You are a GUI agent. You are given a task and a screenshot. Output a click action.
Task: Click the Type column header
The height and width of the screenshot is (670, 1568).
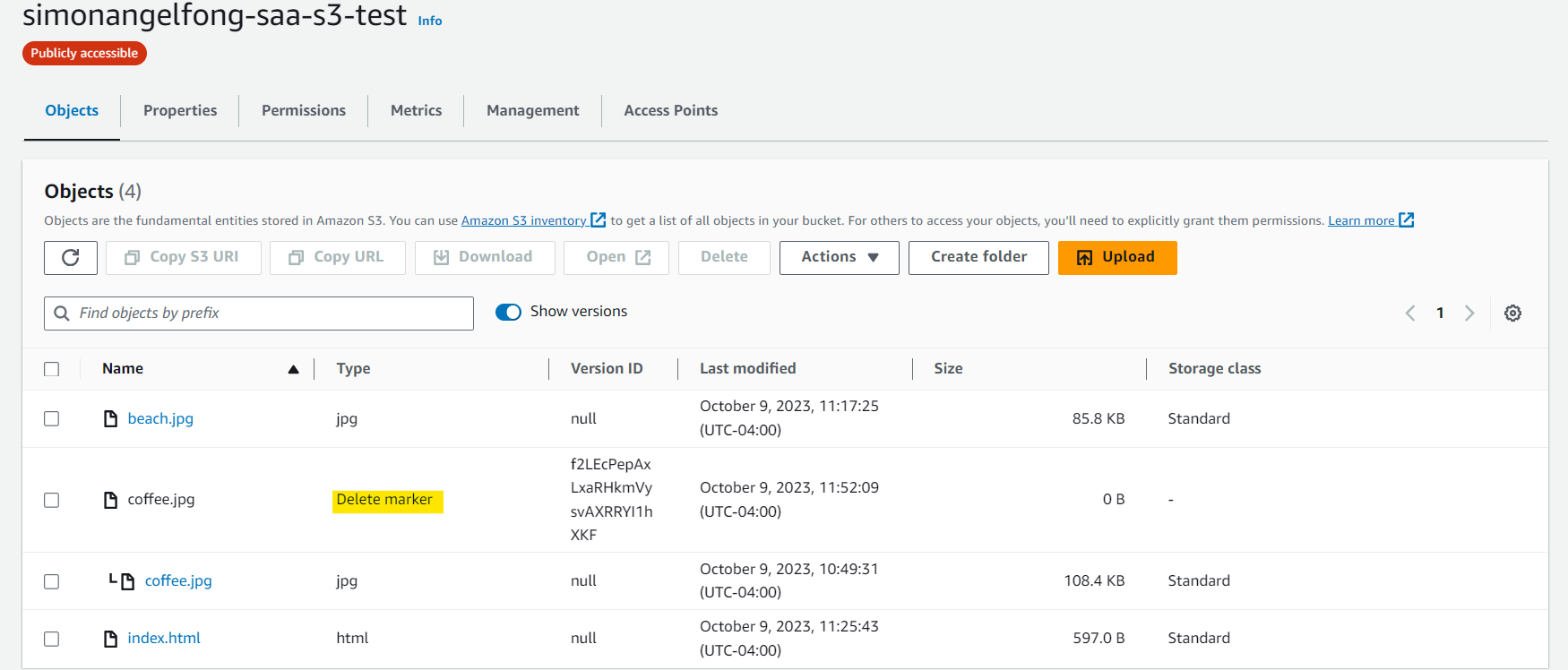pos(353,368)
